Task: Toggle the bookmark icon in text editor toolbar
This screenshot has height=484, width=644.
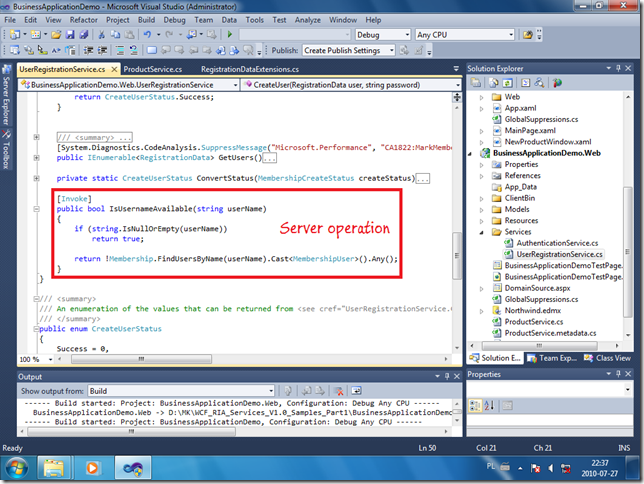Action: (152, 51)
